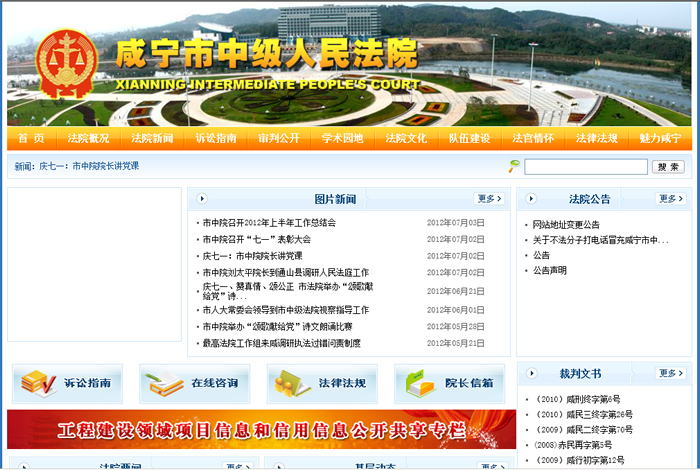Screen dimensions: 700x470
Task: Open 在线咨询 shortcut with notepad icon
Action: pyautogui.click(x=195, y=383)
